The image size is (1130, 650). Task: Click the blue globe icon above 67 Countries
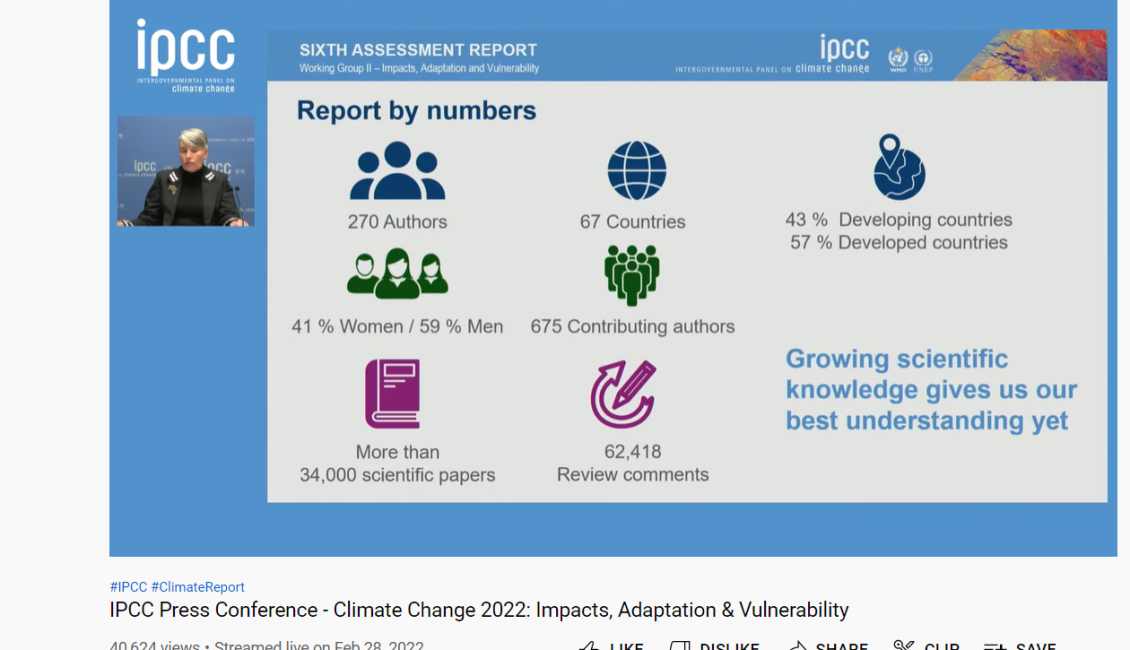click(636, 170)
